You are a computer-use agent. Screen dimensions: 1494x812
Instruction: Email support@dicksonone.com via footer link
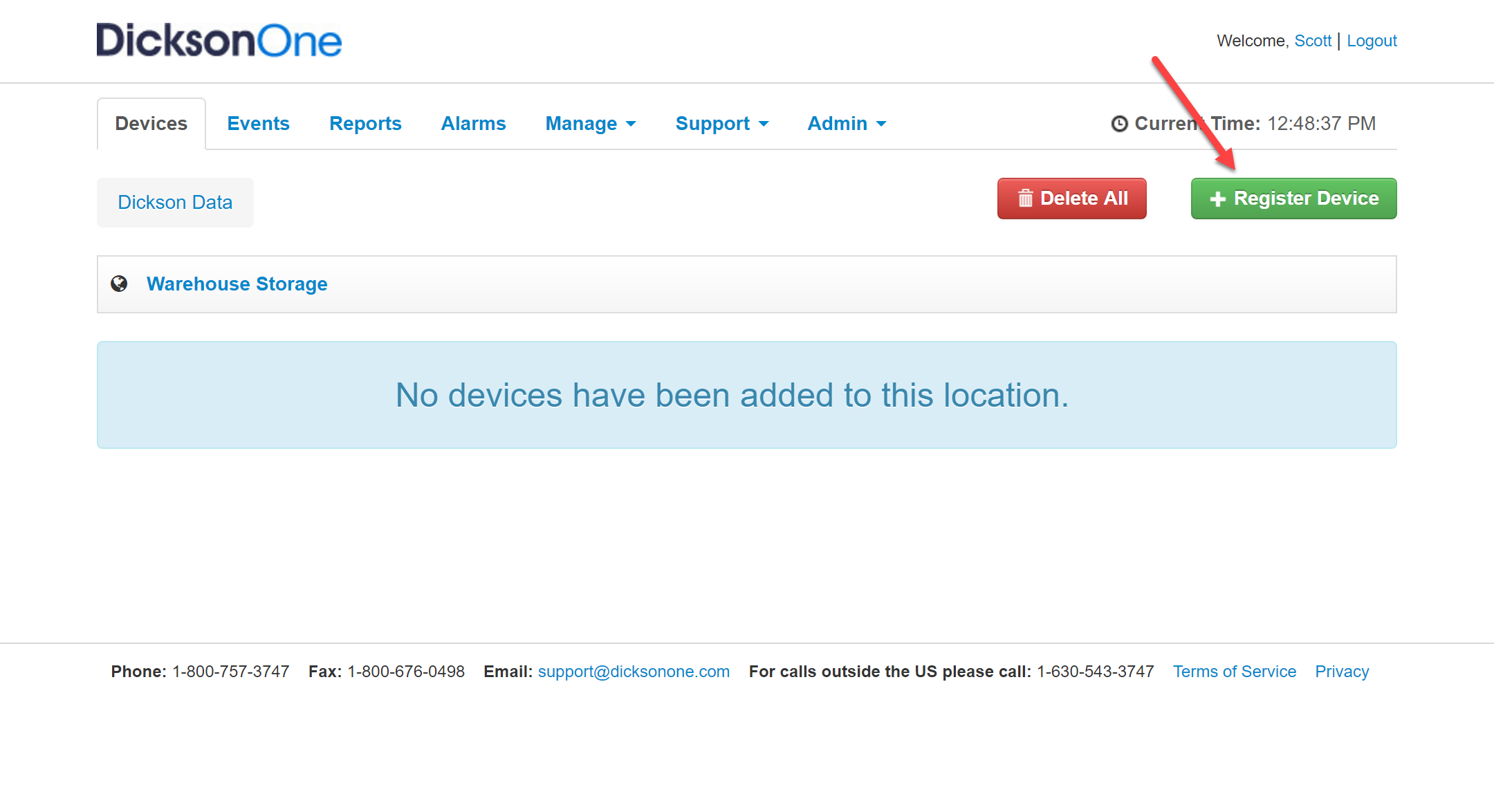634,672
